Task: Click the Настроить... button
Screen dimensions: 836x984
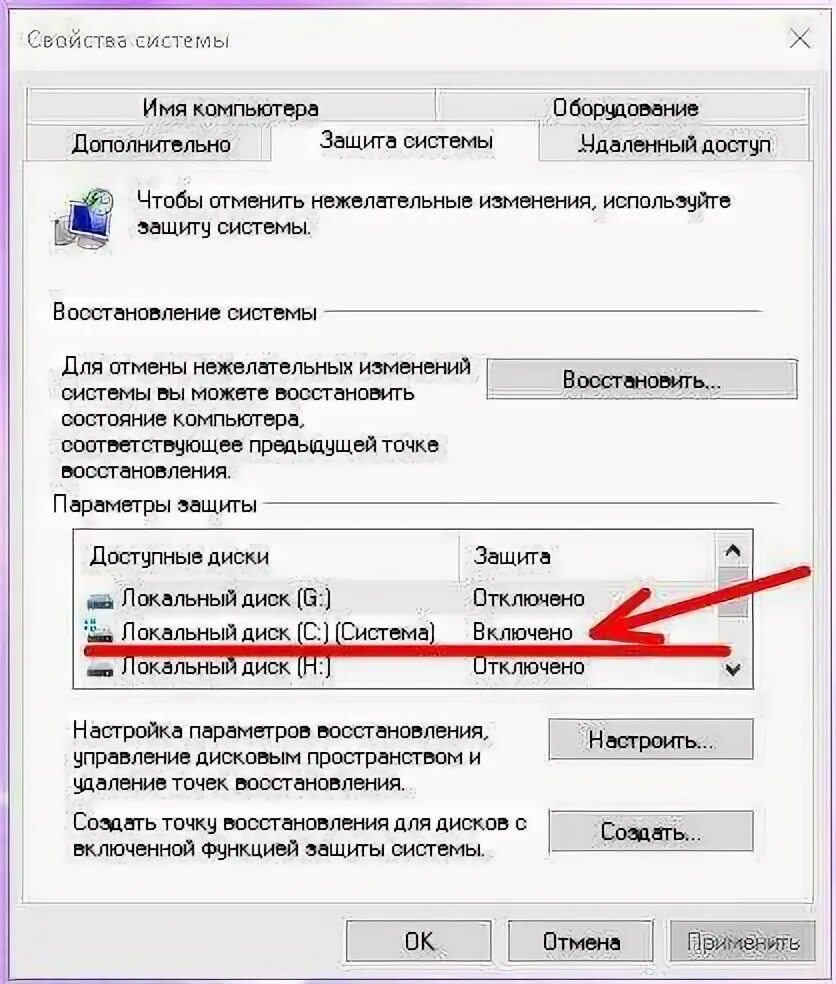Action: [x=651, y=739]
